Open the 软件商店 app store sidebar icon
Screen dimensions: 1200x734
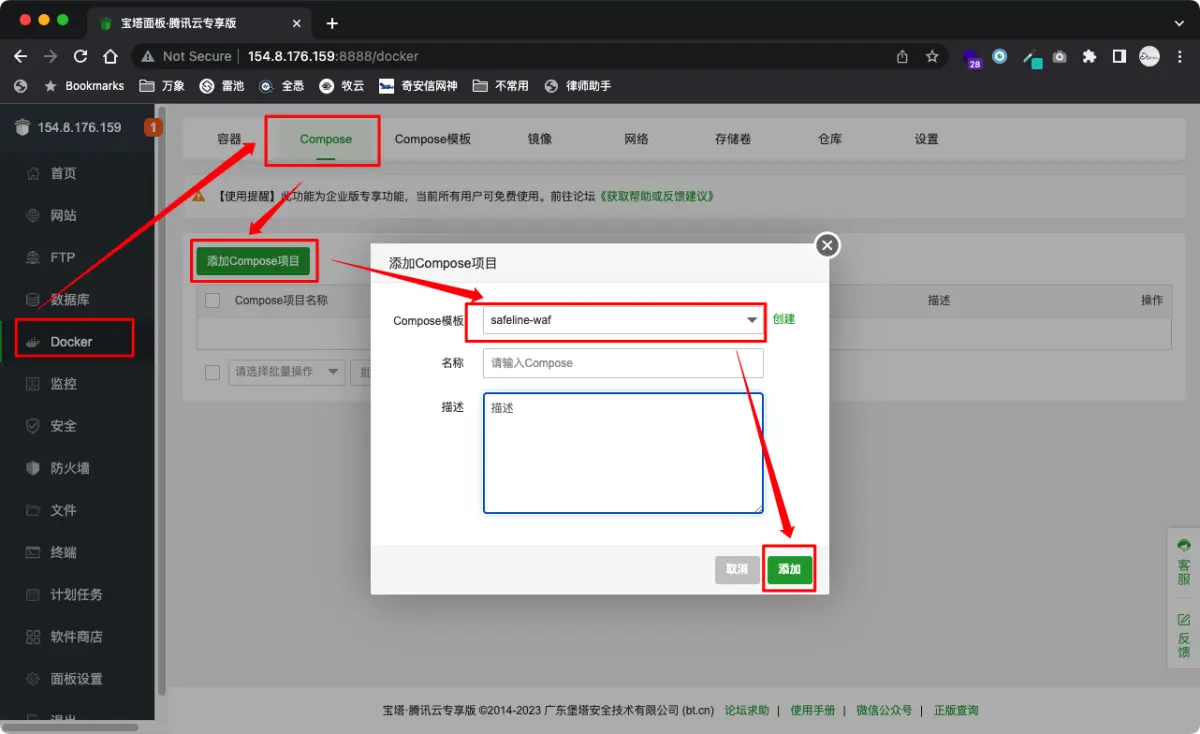click(x=33, y=637)
